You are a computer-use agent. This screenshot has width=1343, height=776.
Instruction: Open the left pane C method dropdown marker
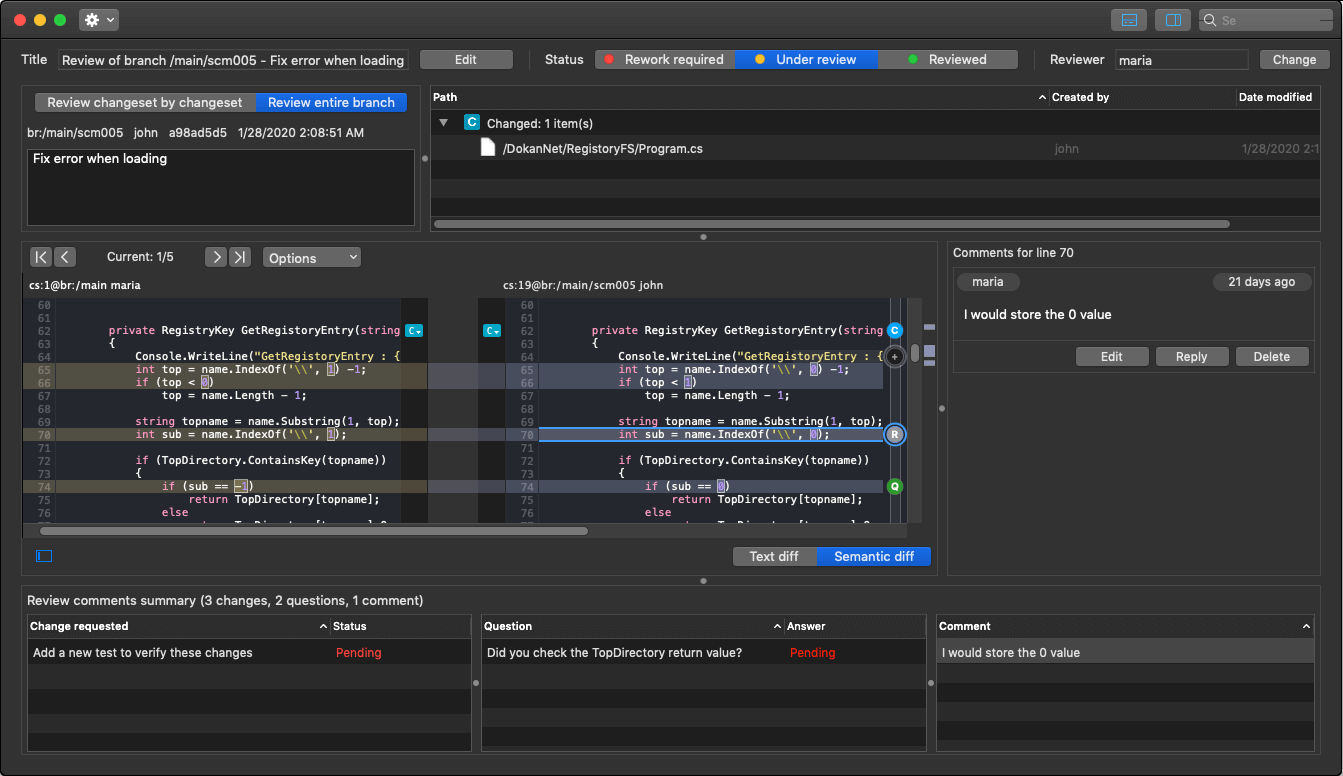pyautogui.click(x=415, y=330)
